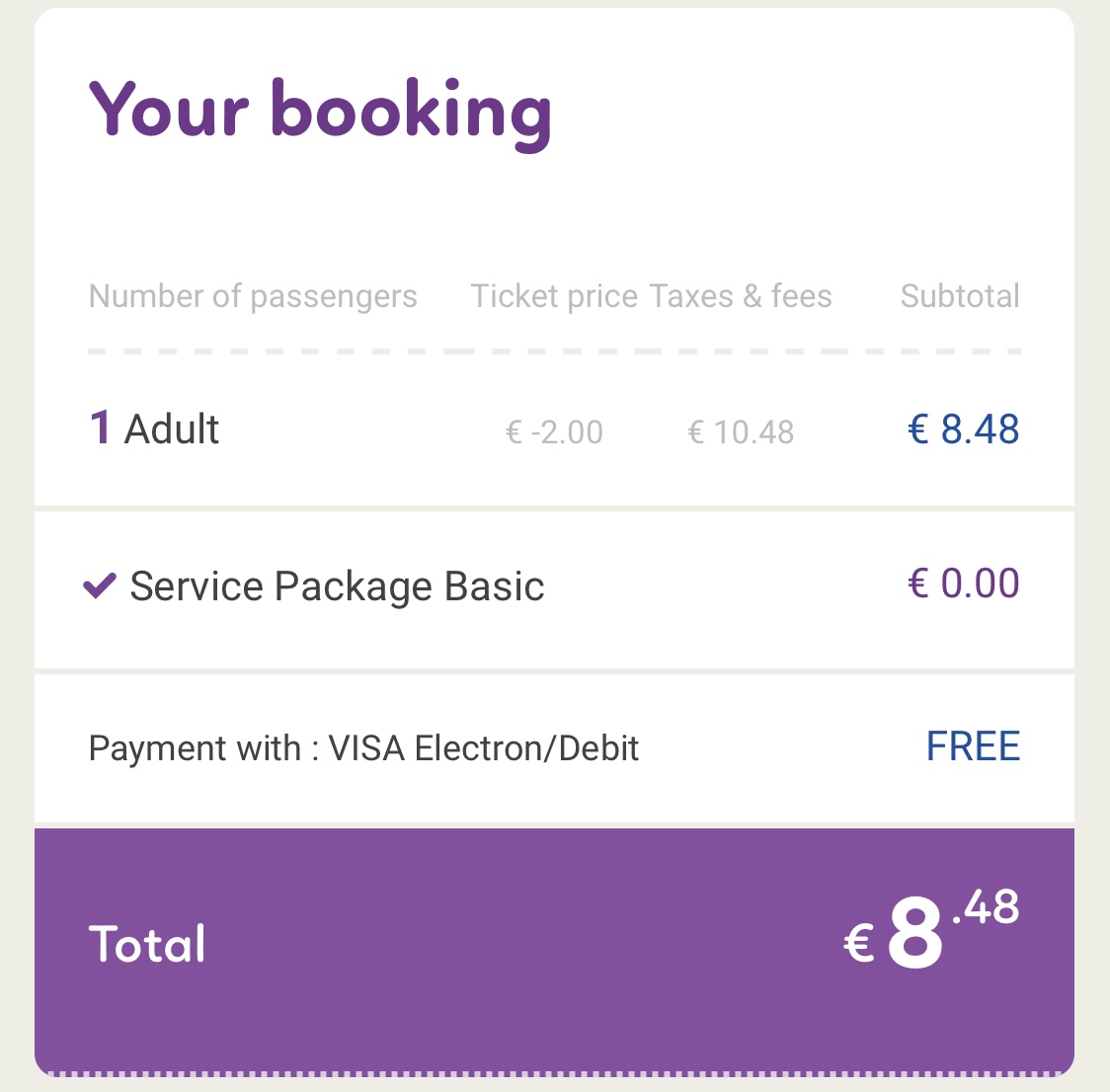
Task: Click the Your booking heading
Action: 320,114
